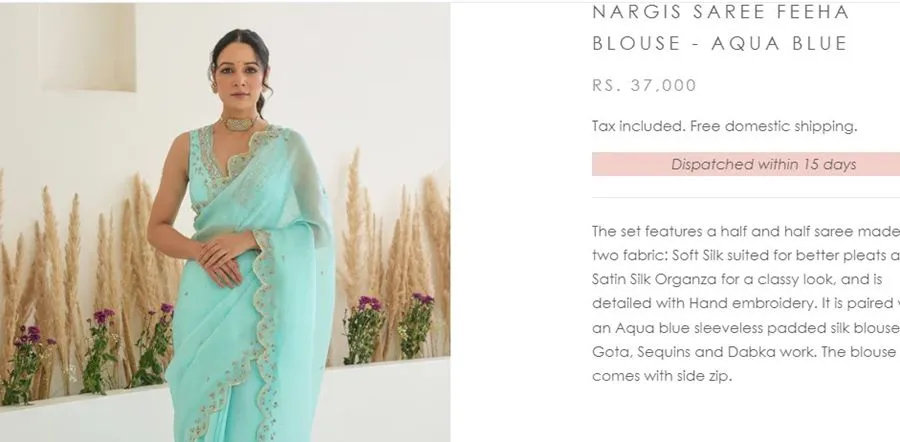Click the 'BLOUSE - AQUA BLUE' title line
This screenshot has height=442, width=900.
(720, 44)
